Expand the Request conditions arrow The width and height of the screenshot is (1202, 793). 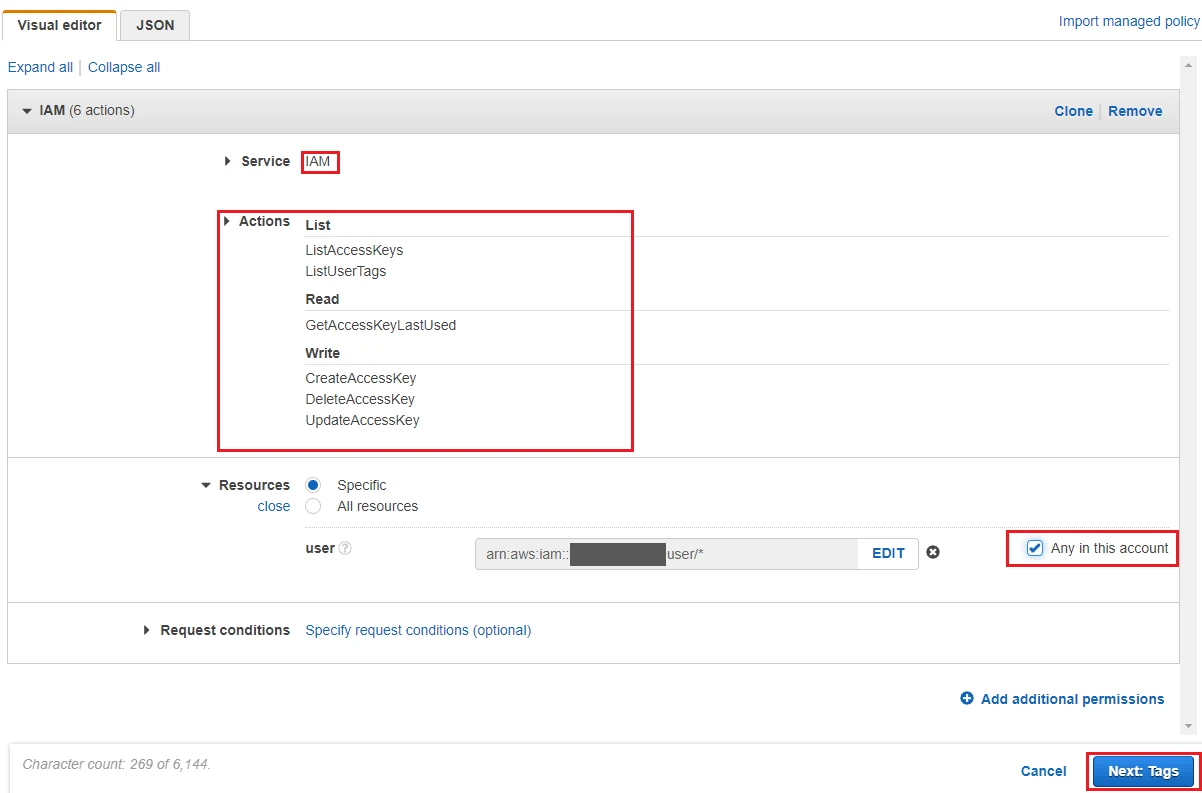(x=147, y=630)
